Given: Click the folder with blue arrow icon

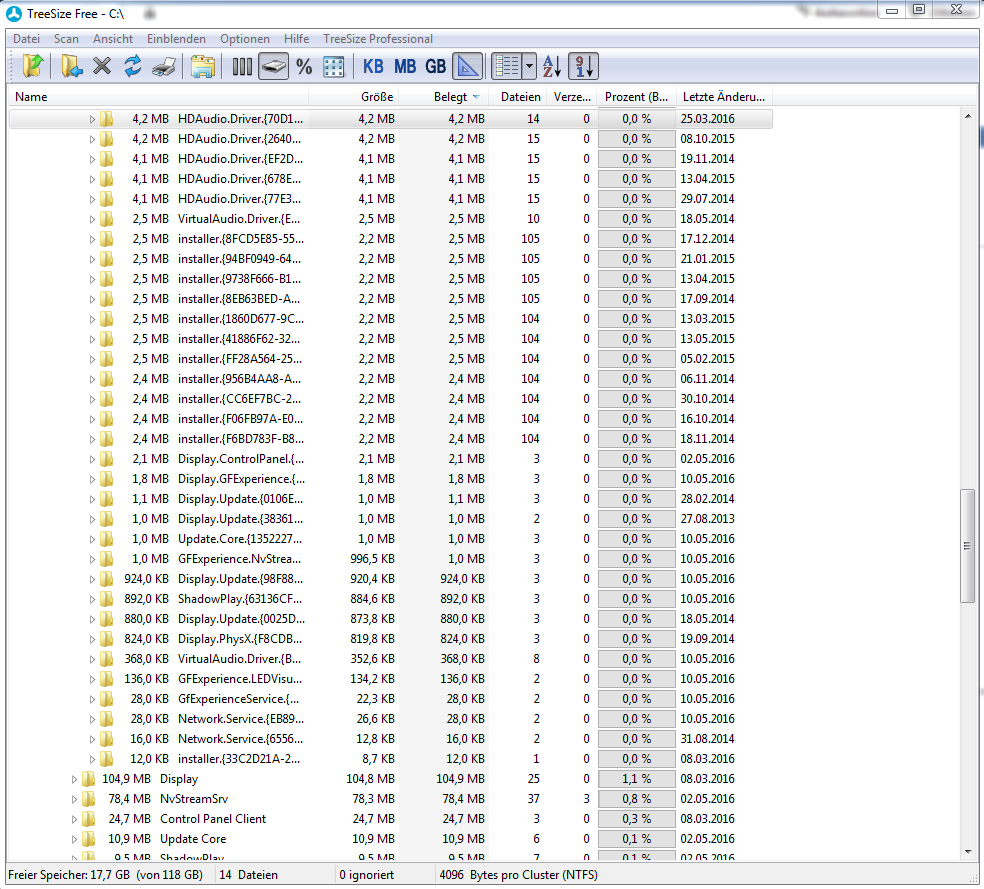Looking at the screenshot, I should [x=72, y=66].
